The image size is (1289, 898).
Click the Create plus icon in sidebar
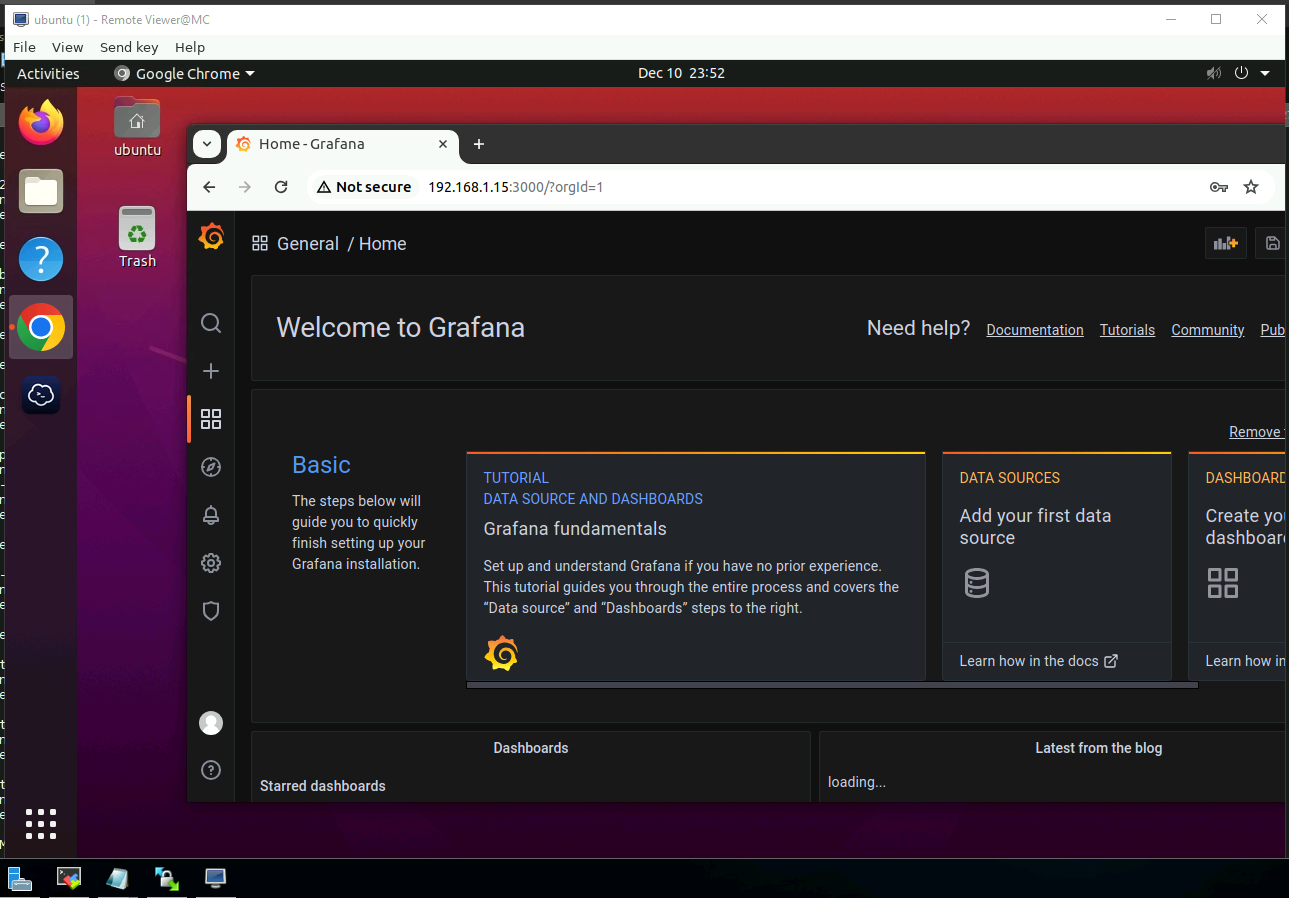click(211, 371)
